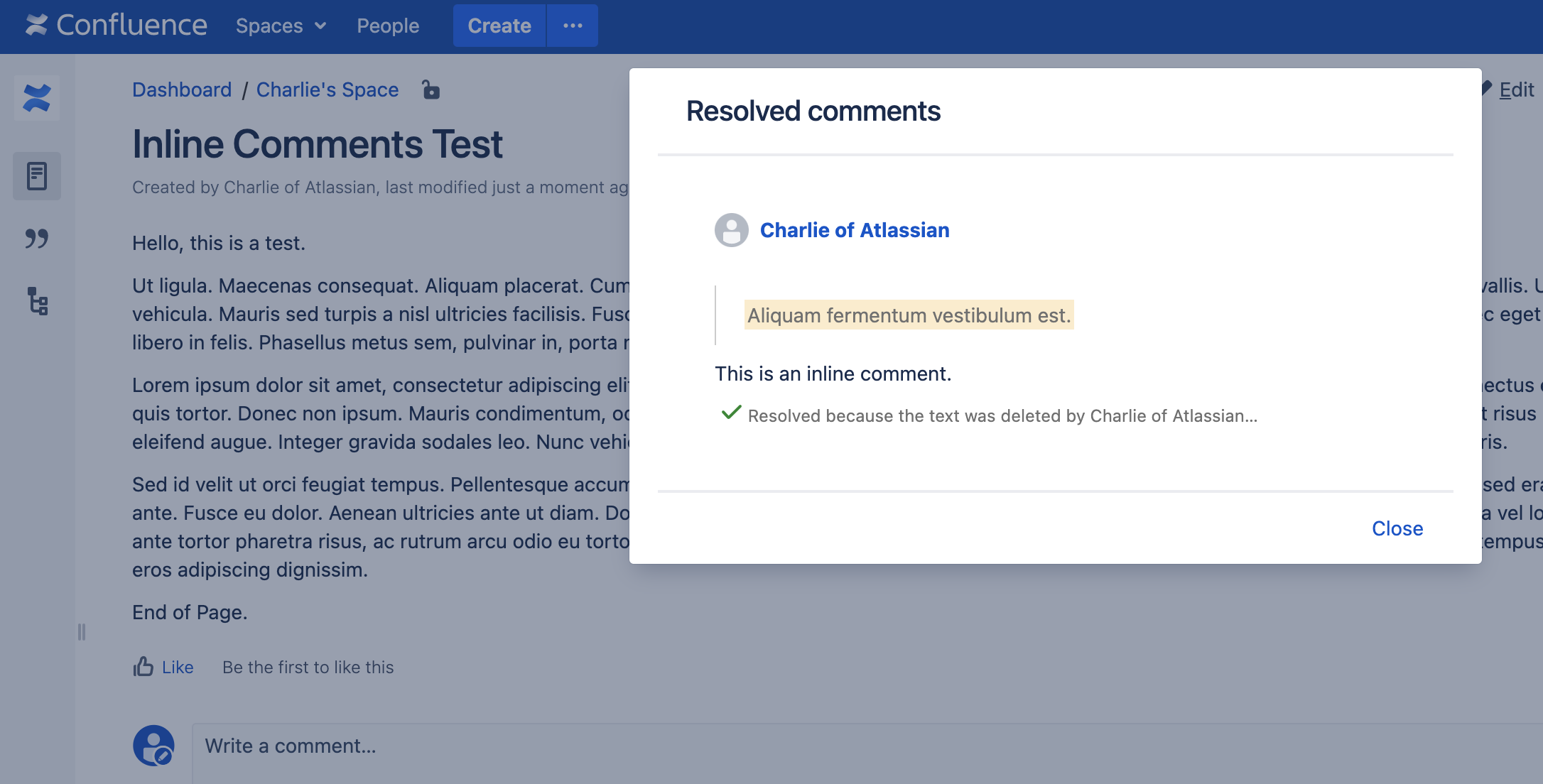Expand the Spaces dropdown menu
This screenshot has height=784, width=1543.
pyautogui.click(x=281, y=26)
